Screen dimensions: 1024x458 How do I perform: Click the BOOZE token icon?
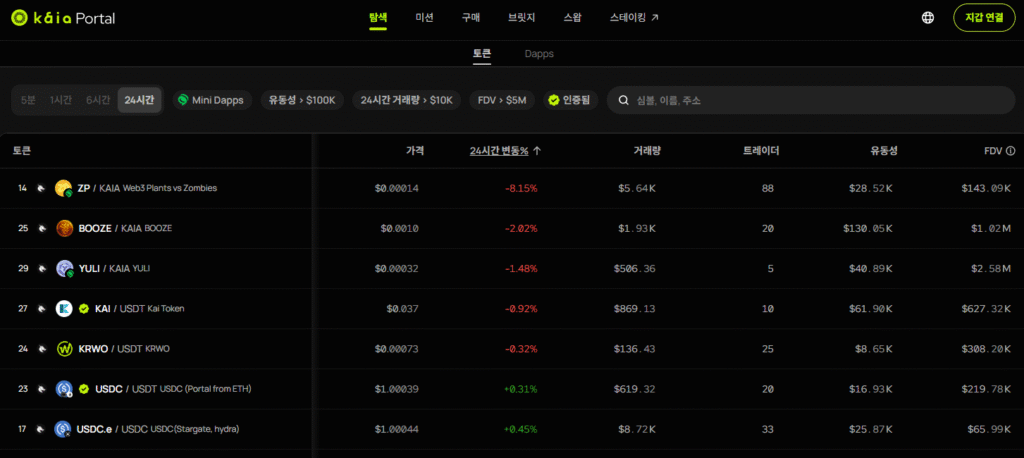(x=64, y=228)
